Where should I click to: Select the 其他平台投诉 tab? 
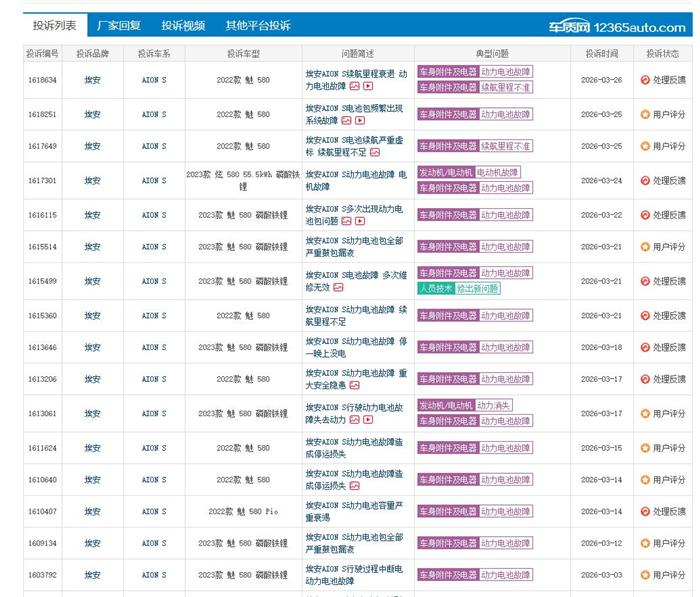[x=258, y=26]
